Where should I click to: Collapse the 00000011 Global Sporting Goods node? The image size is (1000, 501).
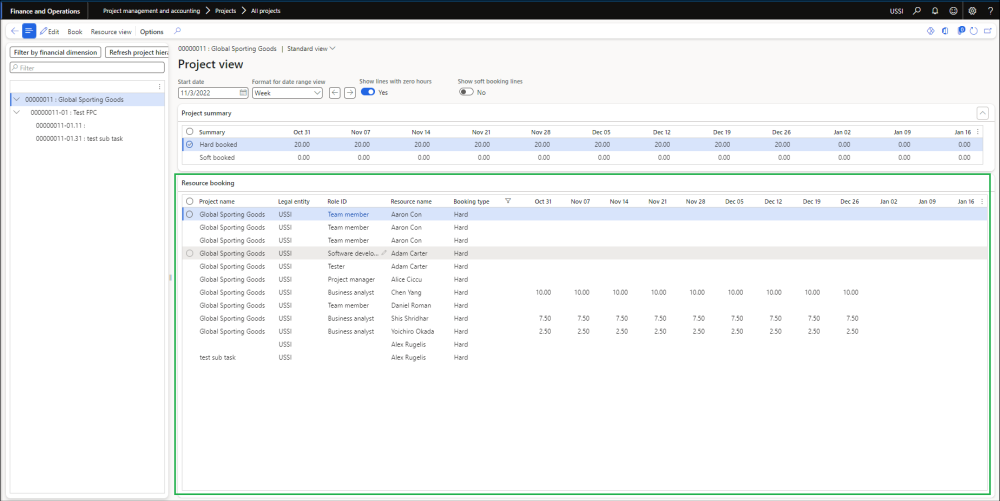17,100
